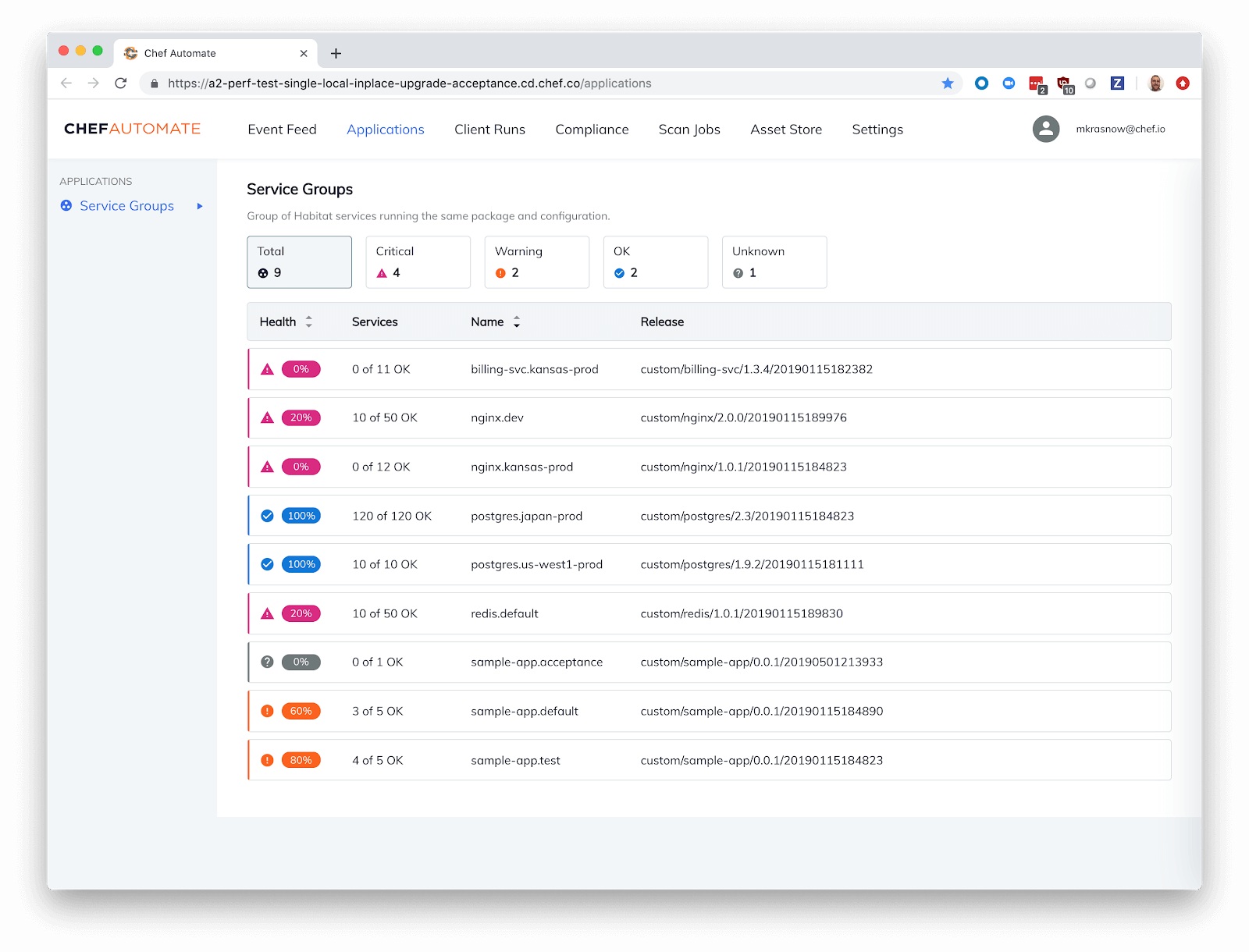Click the bookmark star in address bar

947,83
